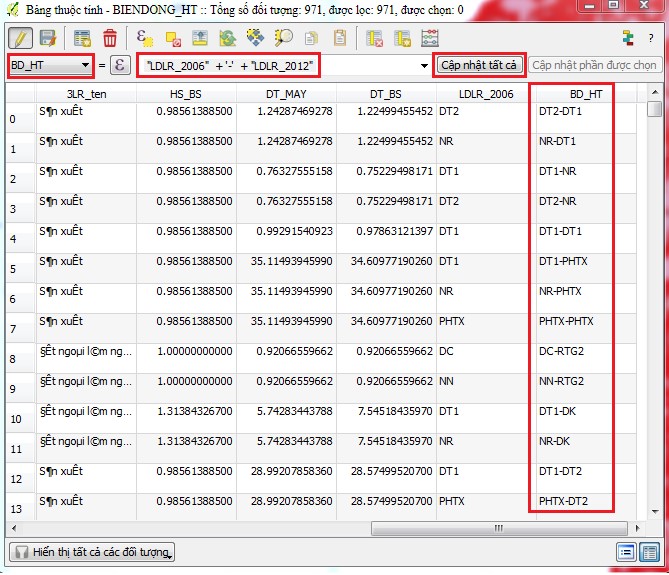Select row 5 via its row header
This screenshot has height=575, width=669.
click(20, 268)
